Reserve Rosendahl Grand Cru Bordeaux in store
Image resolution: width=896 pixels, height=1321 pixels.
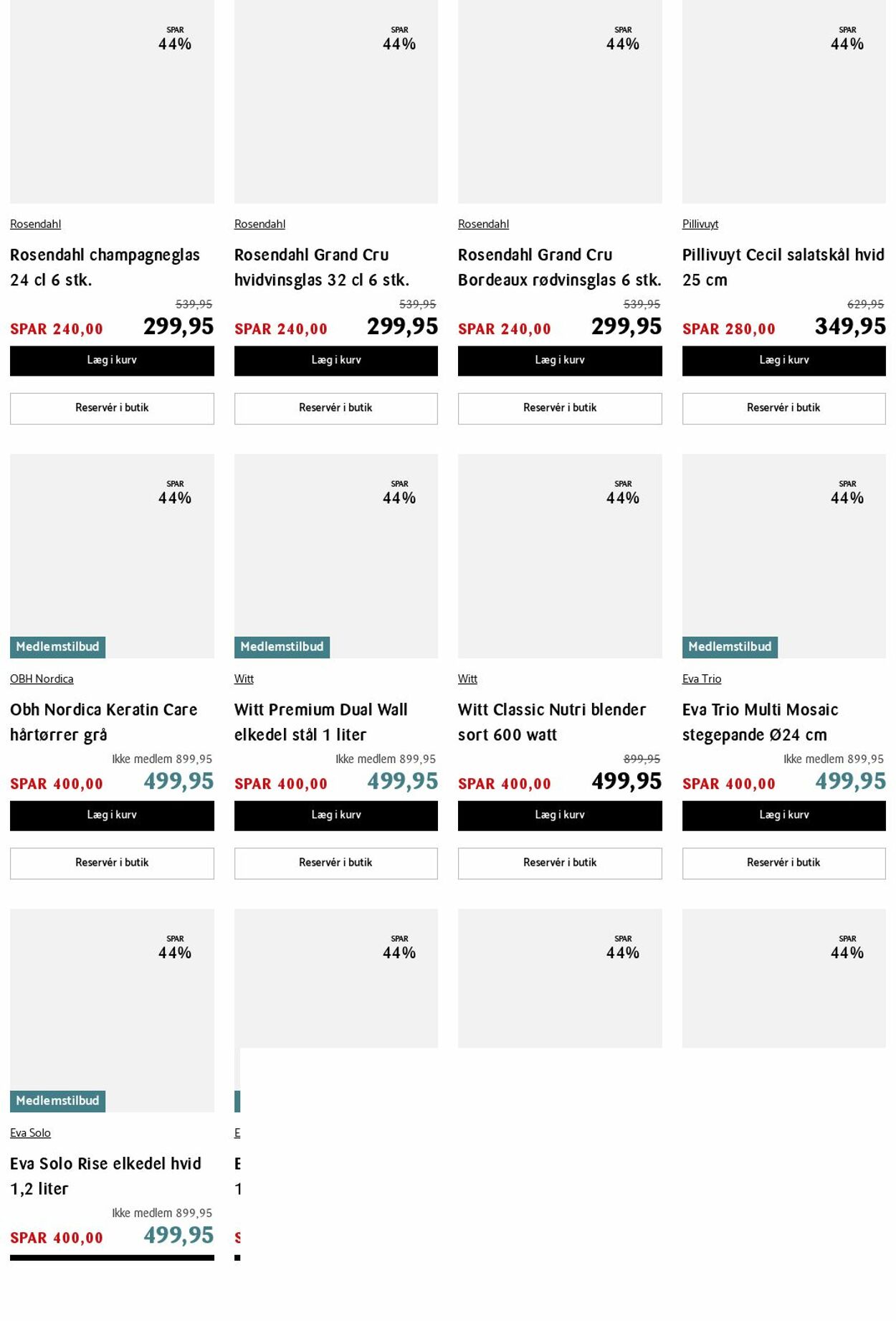coord(560,408)
